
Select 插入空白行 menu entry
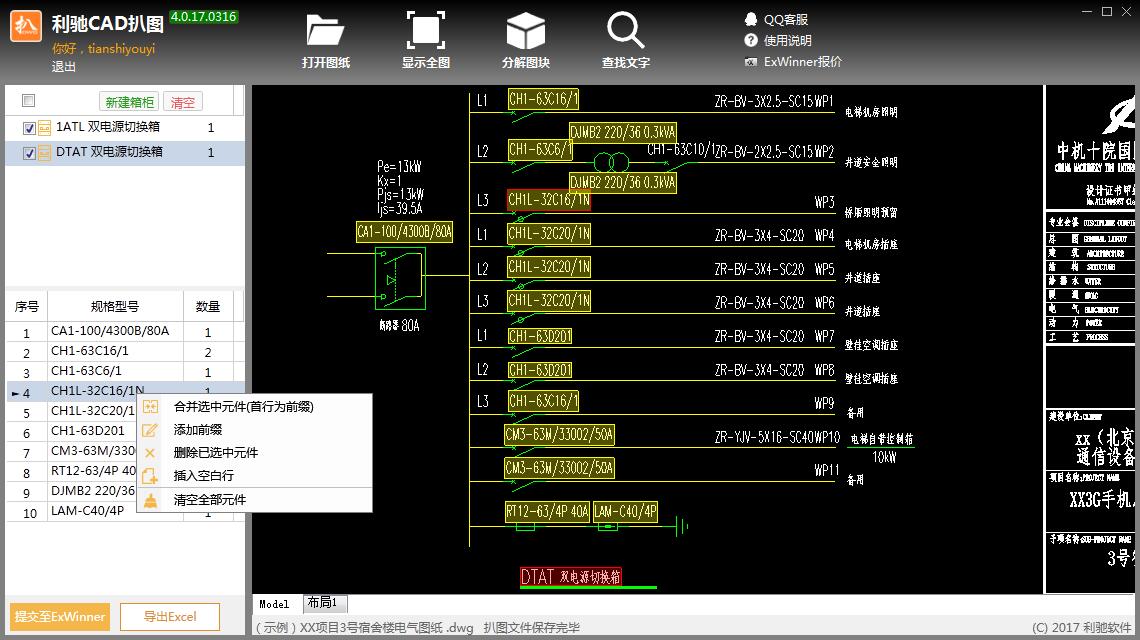[x=204, y=476]
